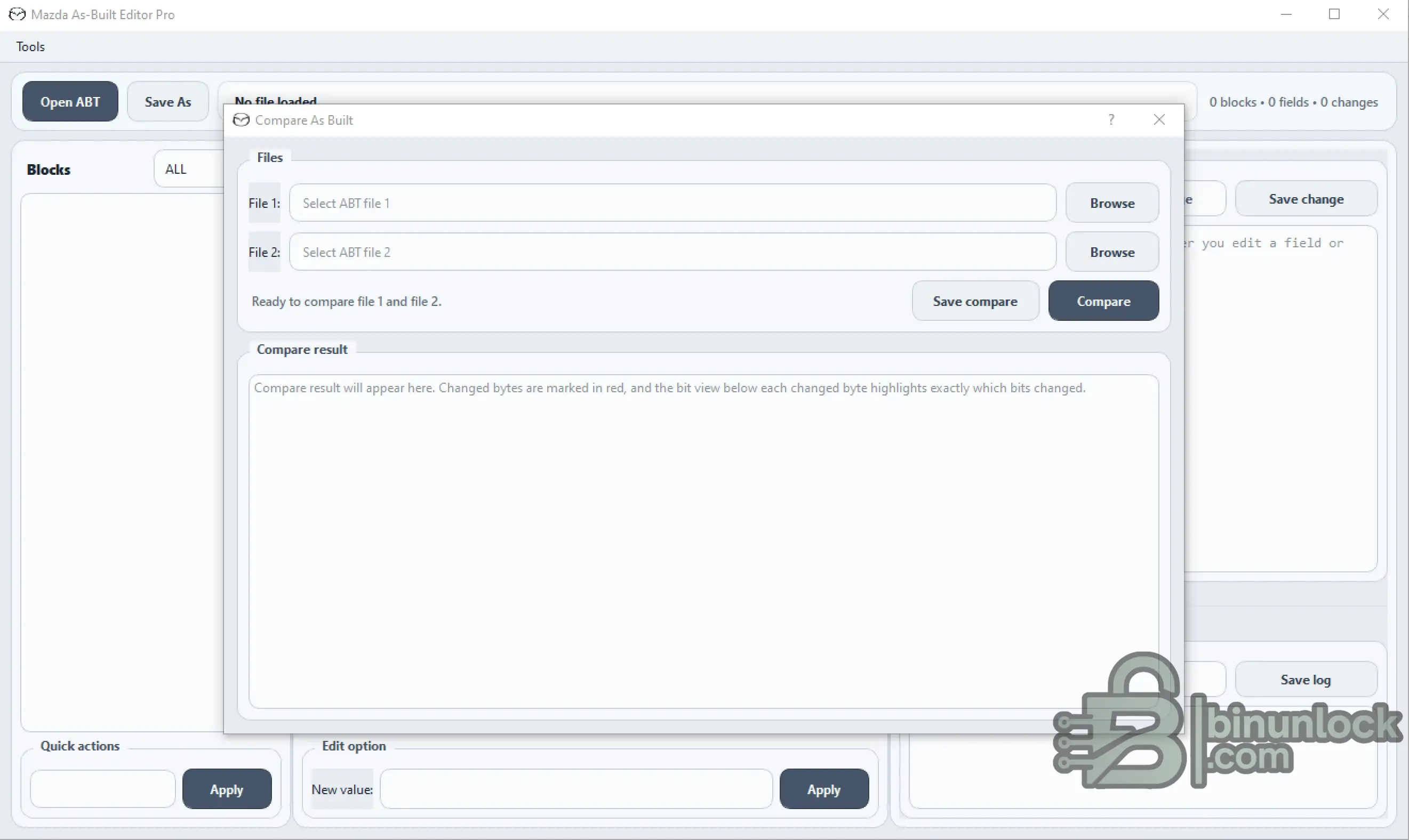Screen dimensions: 1409x840
Task: Click the 'Edit option' group label
Action: [x=354, y=746]
